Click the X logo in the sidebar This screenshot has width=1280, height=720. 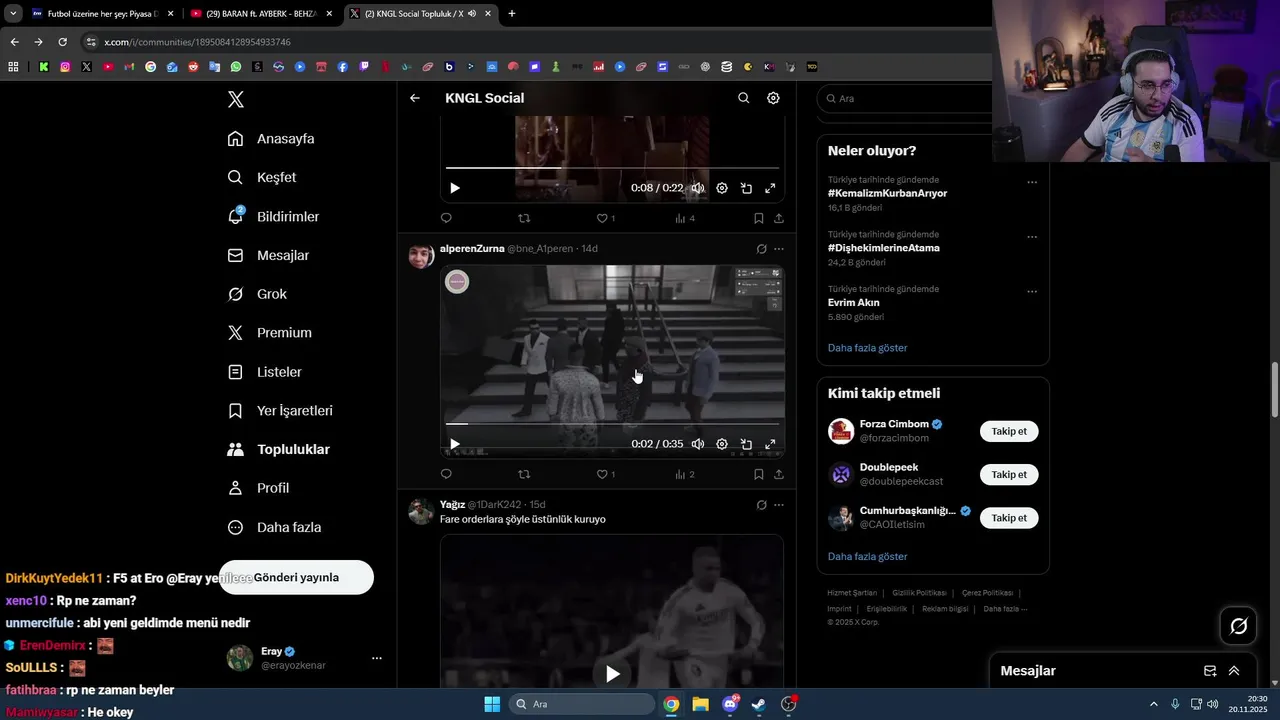tap(236, 99)
